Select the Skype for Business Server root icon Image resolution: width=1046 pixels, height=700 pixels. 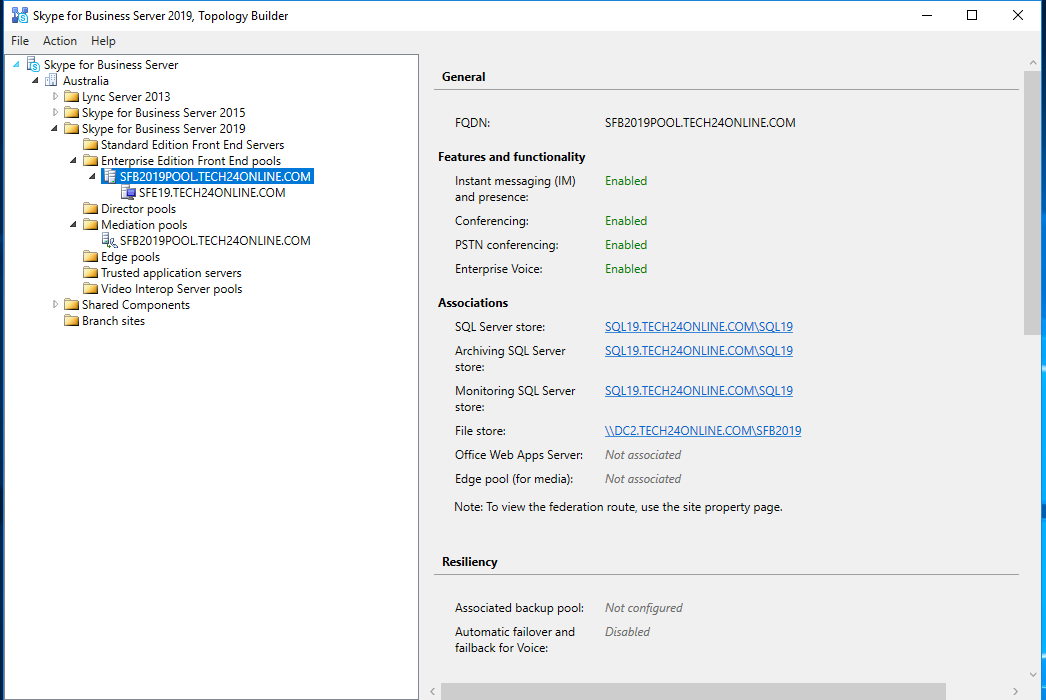pyautogui.click(x=31, y=64)
